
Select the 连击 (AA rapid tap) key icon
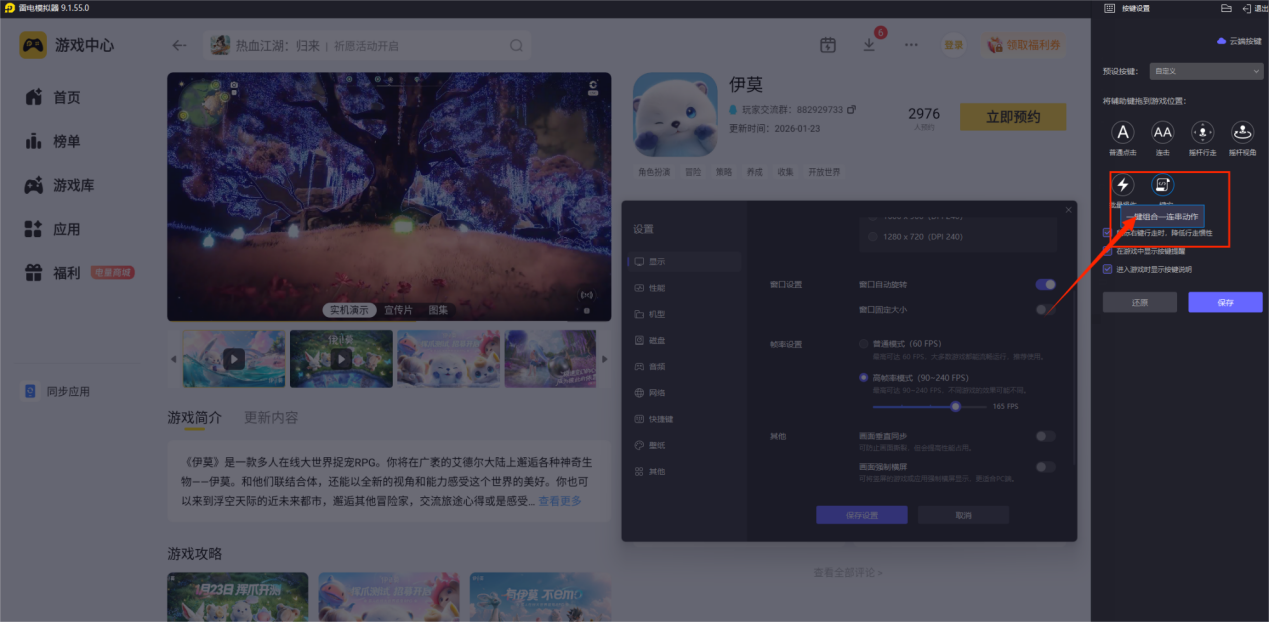[x=1162, y=132]
